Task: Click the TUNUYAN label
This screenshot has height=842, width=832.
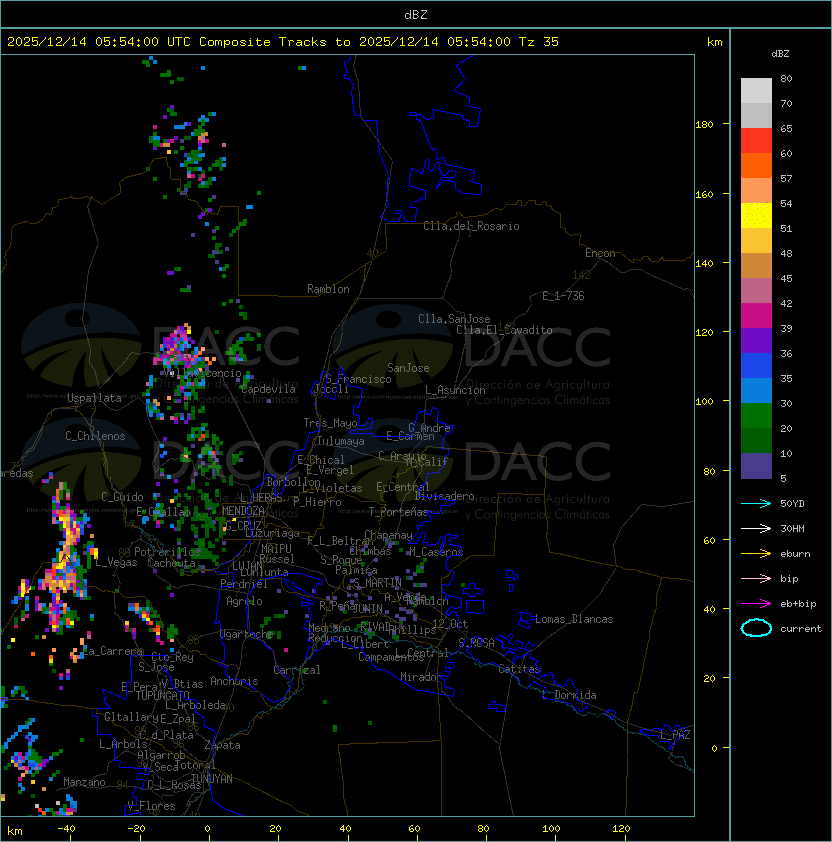Action: pos(212,779)
